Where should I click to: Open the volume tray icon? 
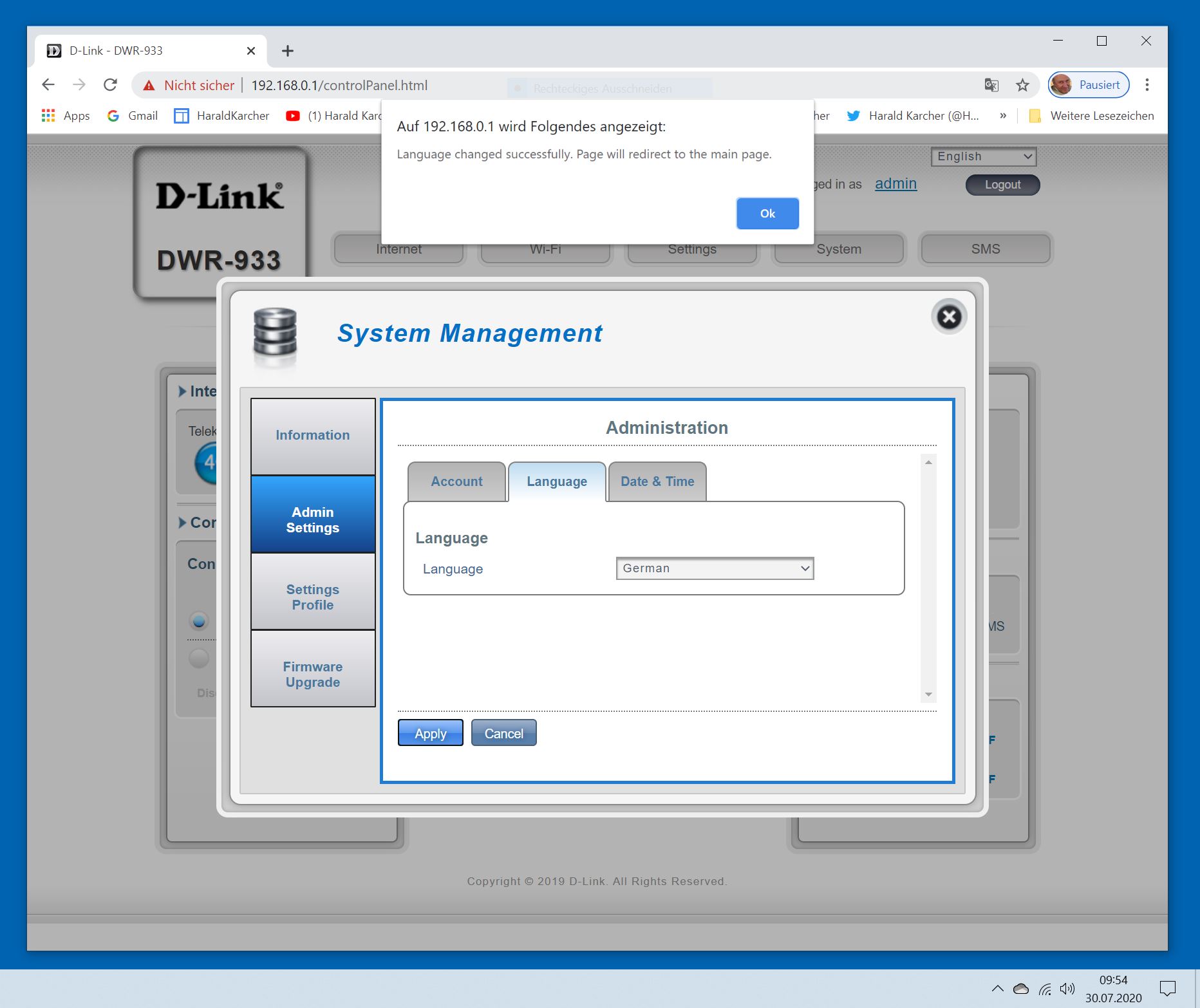click(1067, 989)
